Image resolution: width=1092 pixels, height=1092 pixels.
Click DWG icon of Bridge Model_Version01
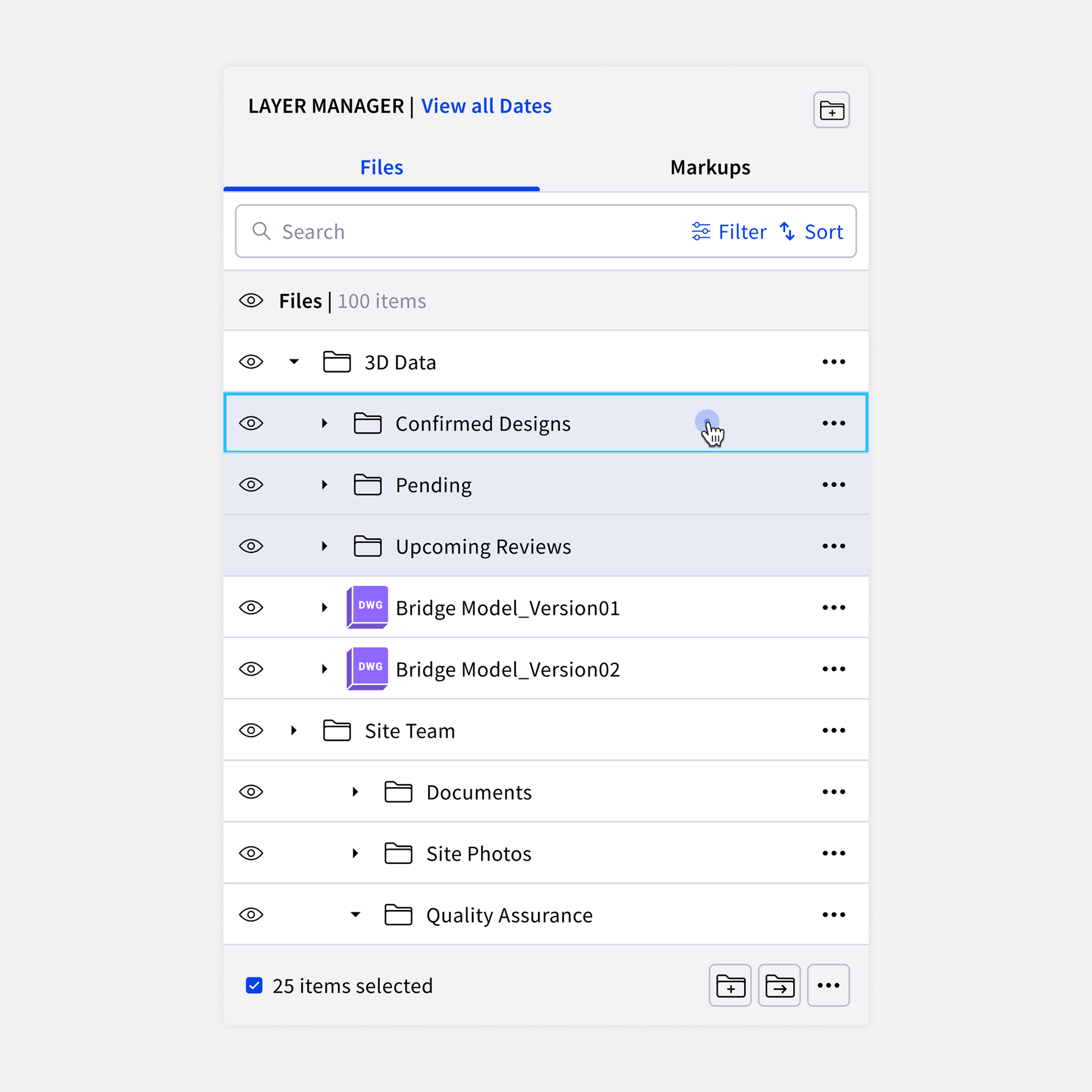367,607
